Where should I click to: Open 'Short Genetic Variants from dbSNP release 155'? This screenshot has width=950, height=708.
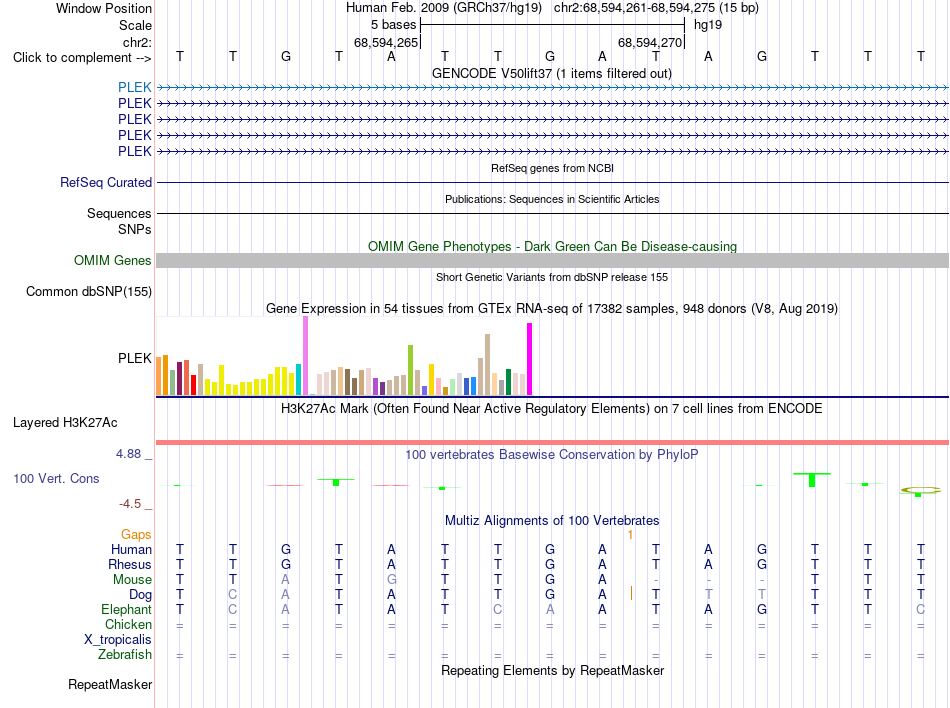552,277
